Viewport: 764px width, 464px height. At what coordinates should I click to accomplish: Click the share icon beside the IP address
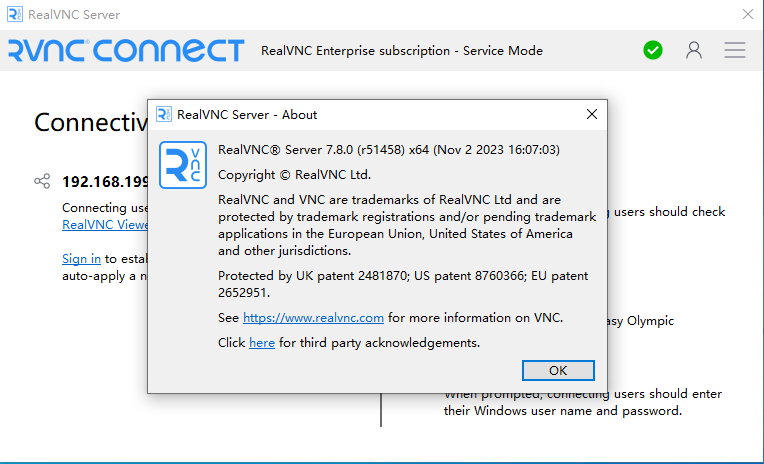[x=42, y=181]
